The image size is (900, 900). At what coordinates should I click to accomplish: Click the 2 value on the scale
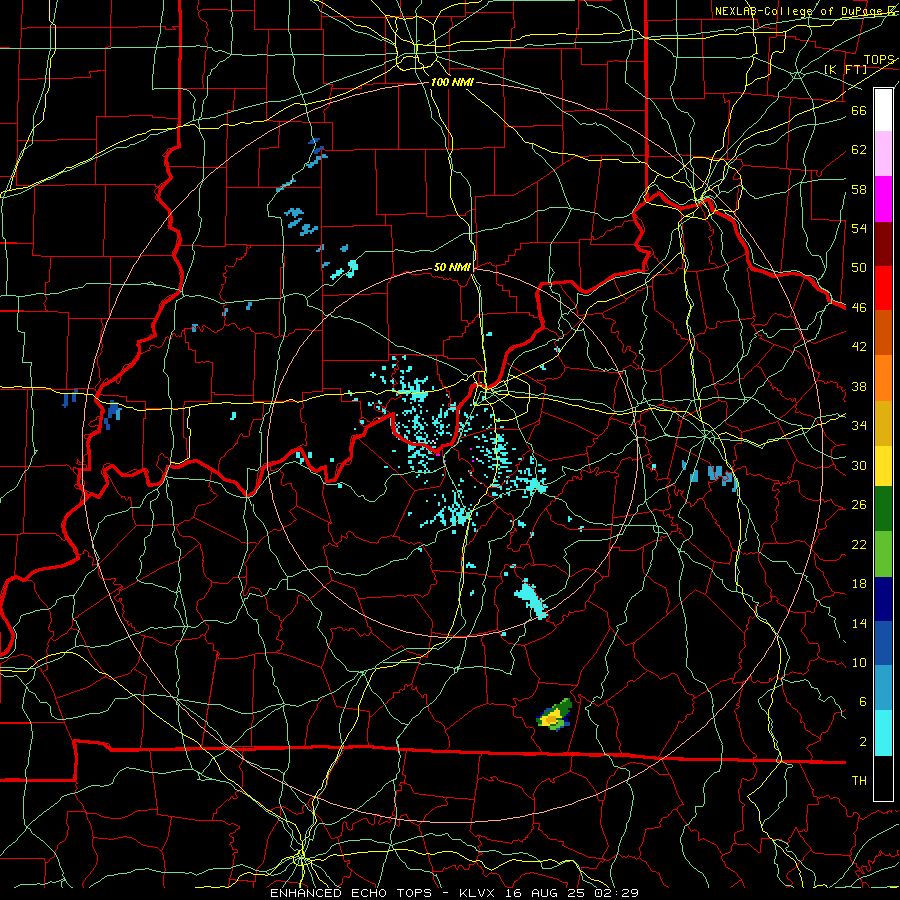862,741
